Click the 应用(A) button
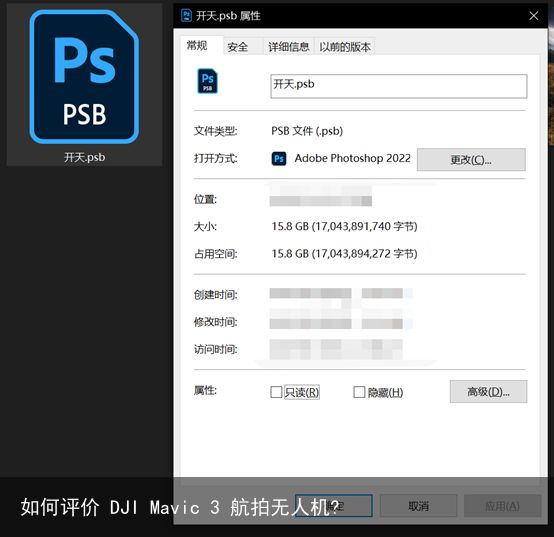 (x=502, y=506)
